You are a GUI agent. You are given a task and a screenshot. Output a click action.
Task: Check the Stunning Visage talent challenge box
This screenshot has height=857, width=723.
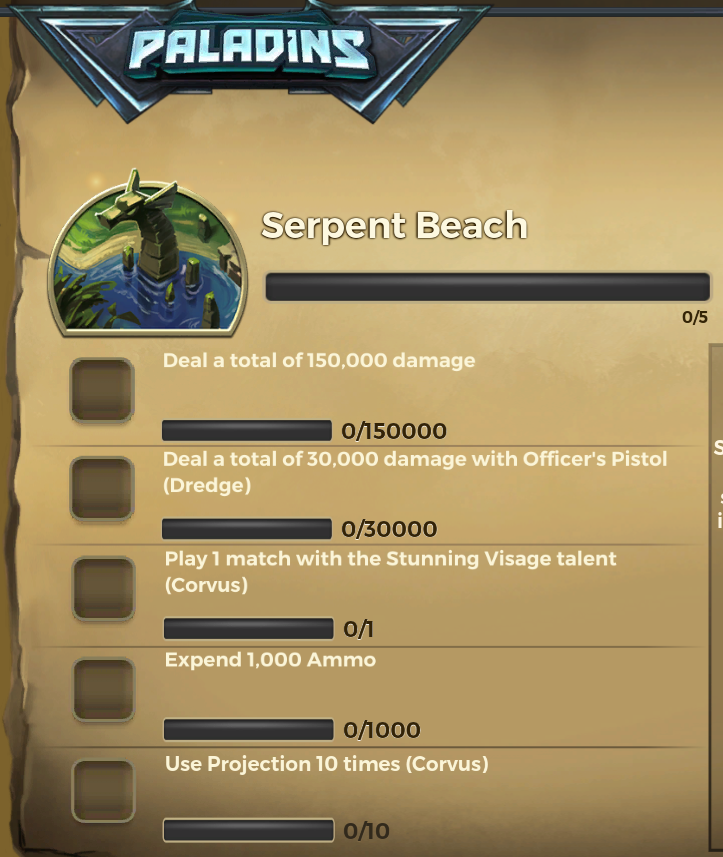104,589
